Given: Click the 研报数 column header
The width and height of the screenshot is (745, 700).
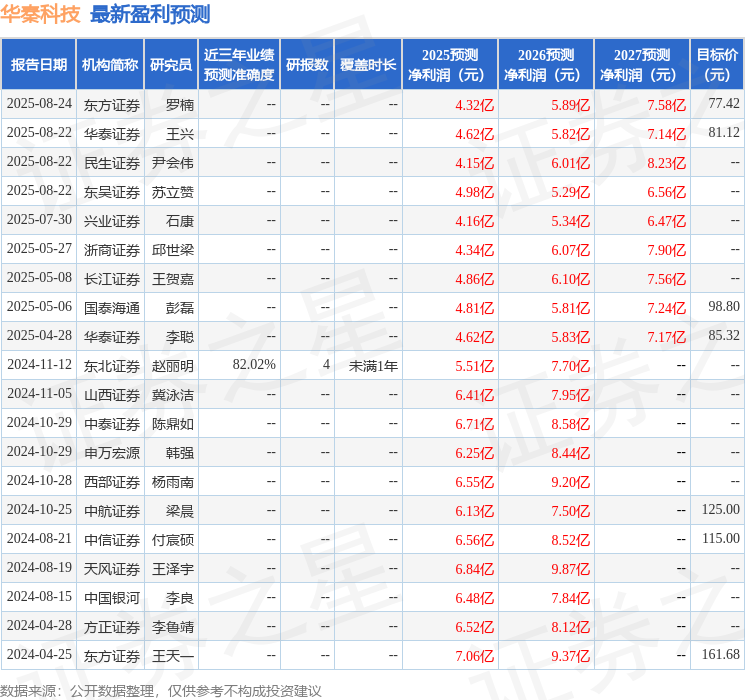Looking at the screenshot, I should click(x=307, y=65).
